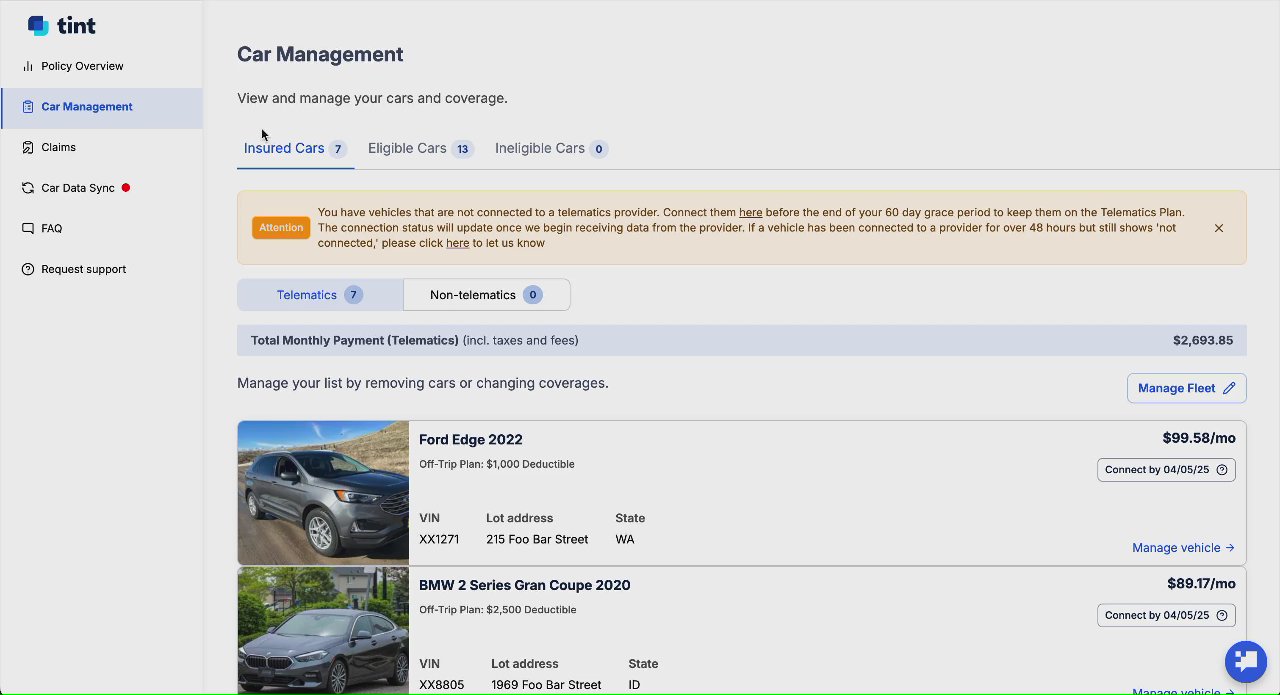Click lot address 1969 Foo Bar Street
Viewport: 1280px width, 695px height.
pyautogui.click(x=546, y=685)
